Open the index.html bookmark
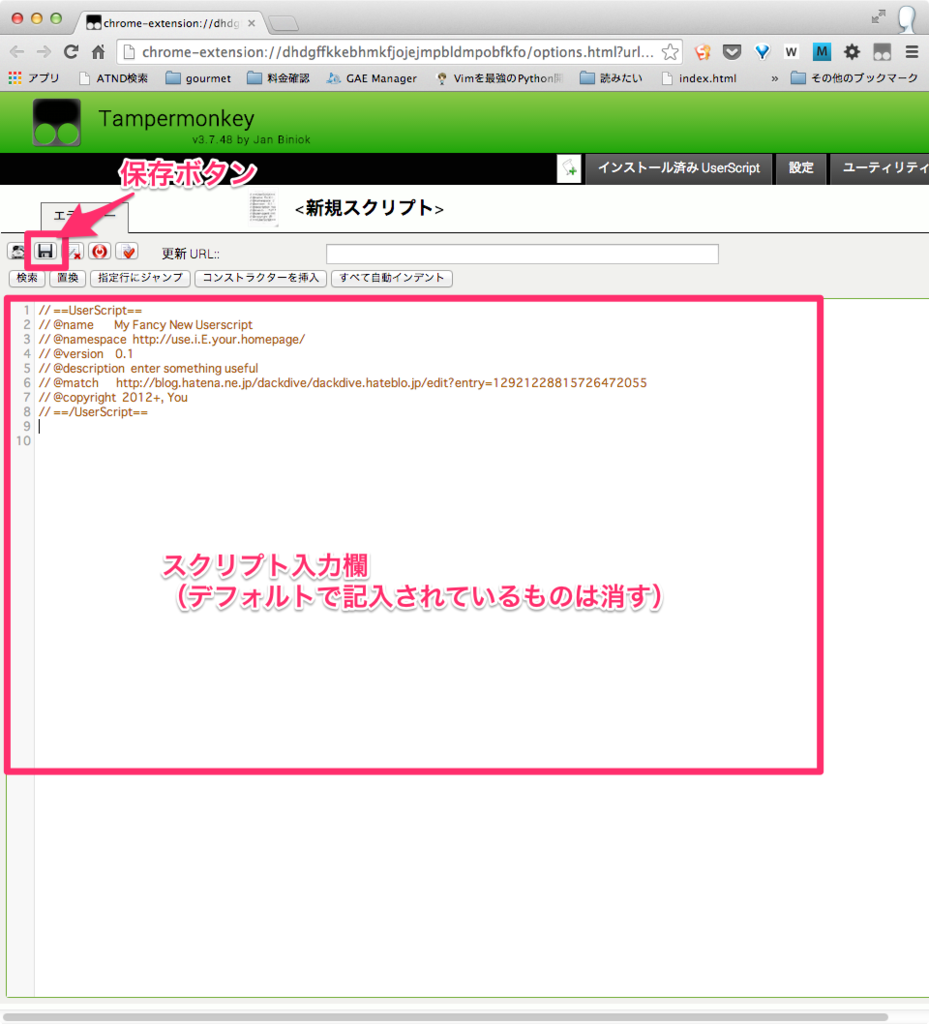Image resolution: width=929 pixels, height=1024 pixels. (699, 78)
